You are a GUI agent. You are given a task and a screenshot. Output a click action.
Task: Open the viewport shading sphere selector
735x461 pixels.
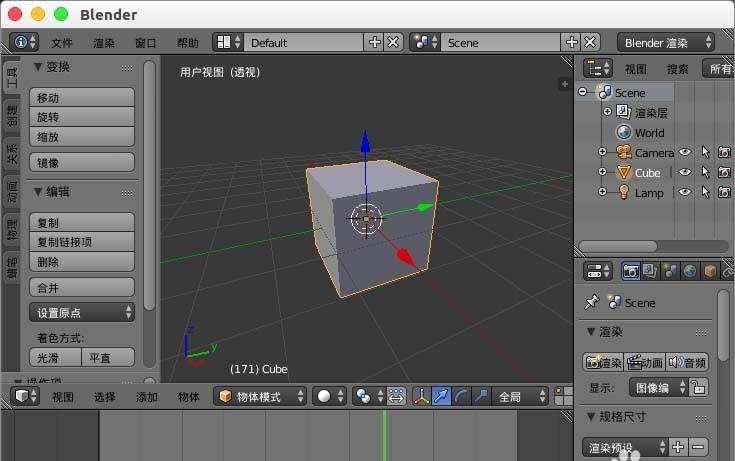(330, 396)
